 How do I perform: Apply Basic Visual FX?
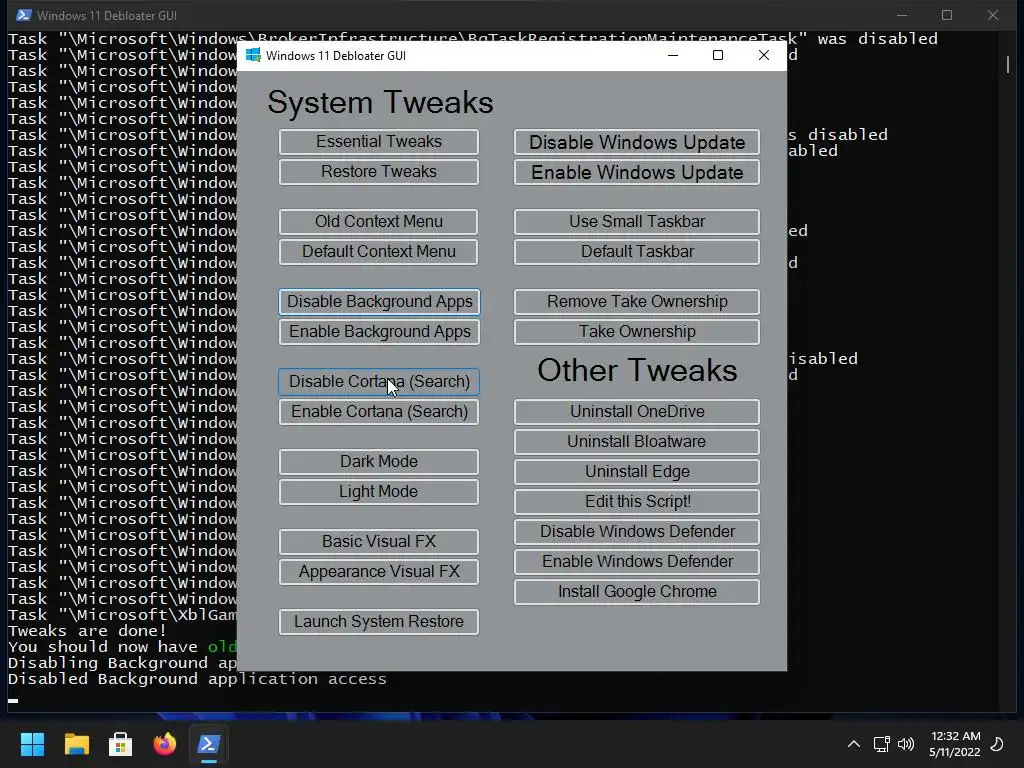(379, 541)
